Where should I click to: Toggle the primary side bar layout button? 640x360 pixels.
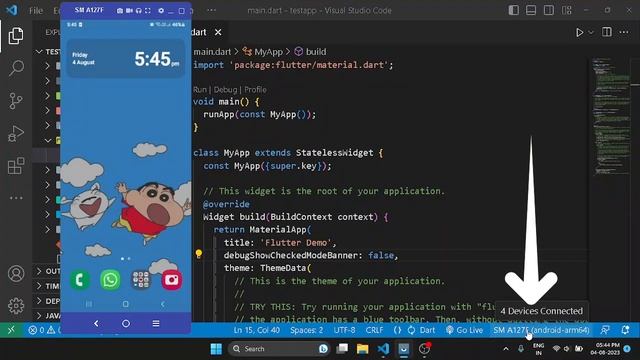click(x=513, y=10)
